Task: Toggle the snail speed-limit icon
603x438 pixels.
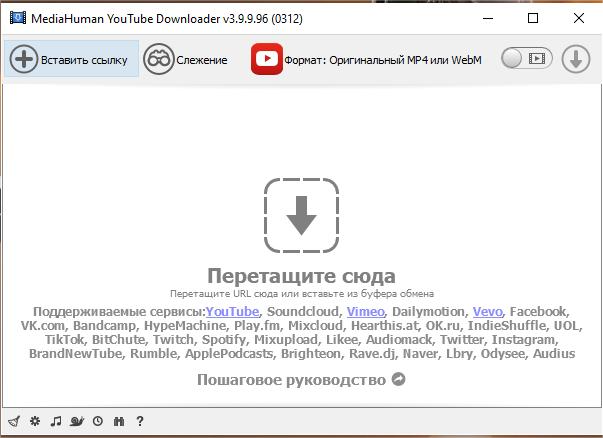Action: coord(77,421)
